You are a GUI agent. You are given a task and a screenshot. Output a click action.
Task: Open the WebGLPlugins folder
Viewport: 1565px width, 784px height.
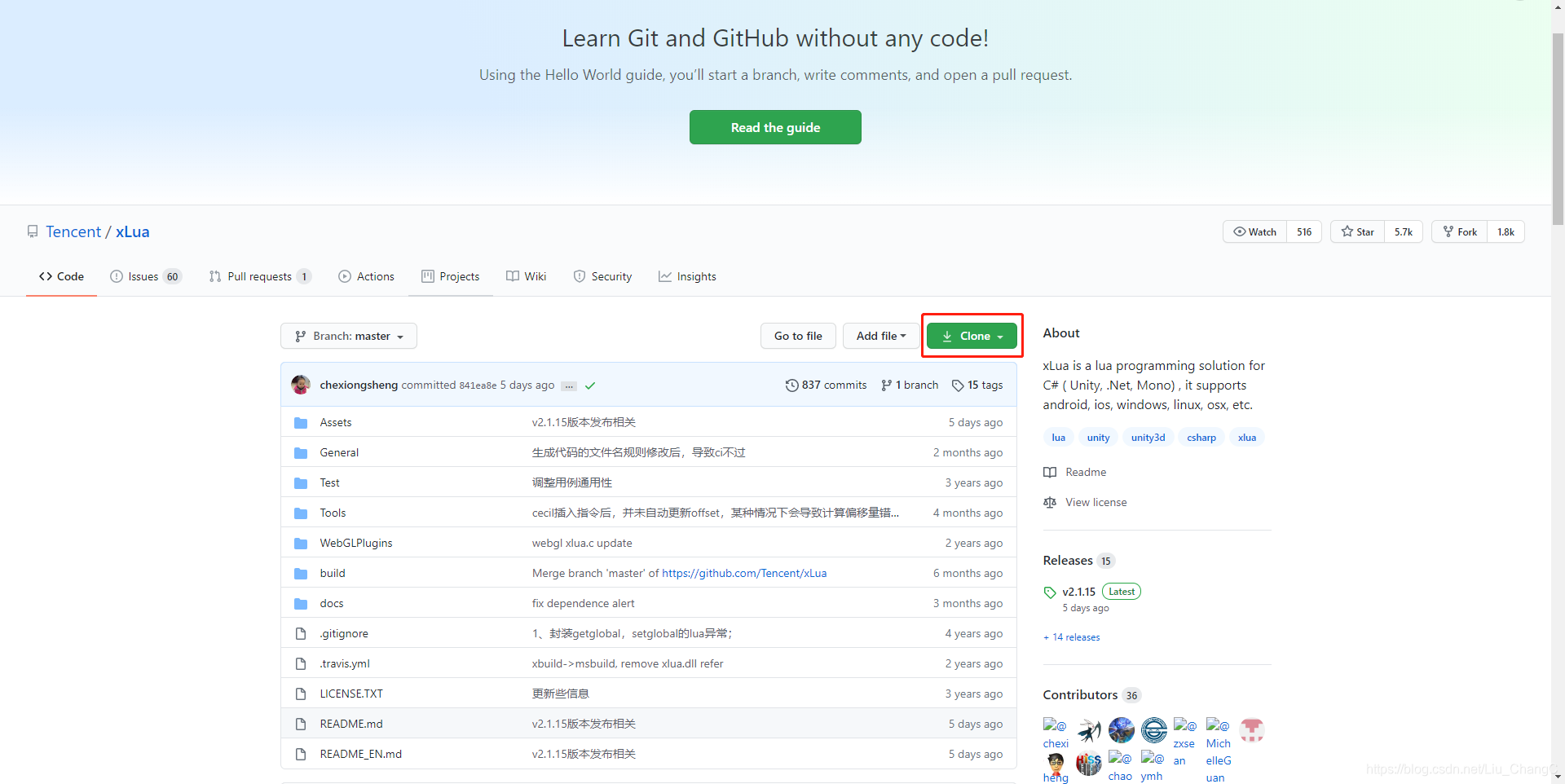coord(356,543)
